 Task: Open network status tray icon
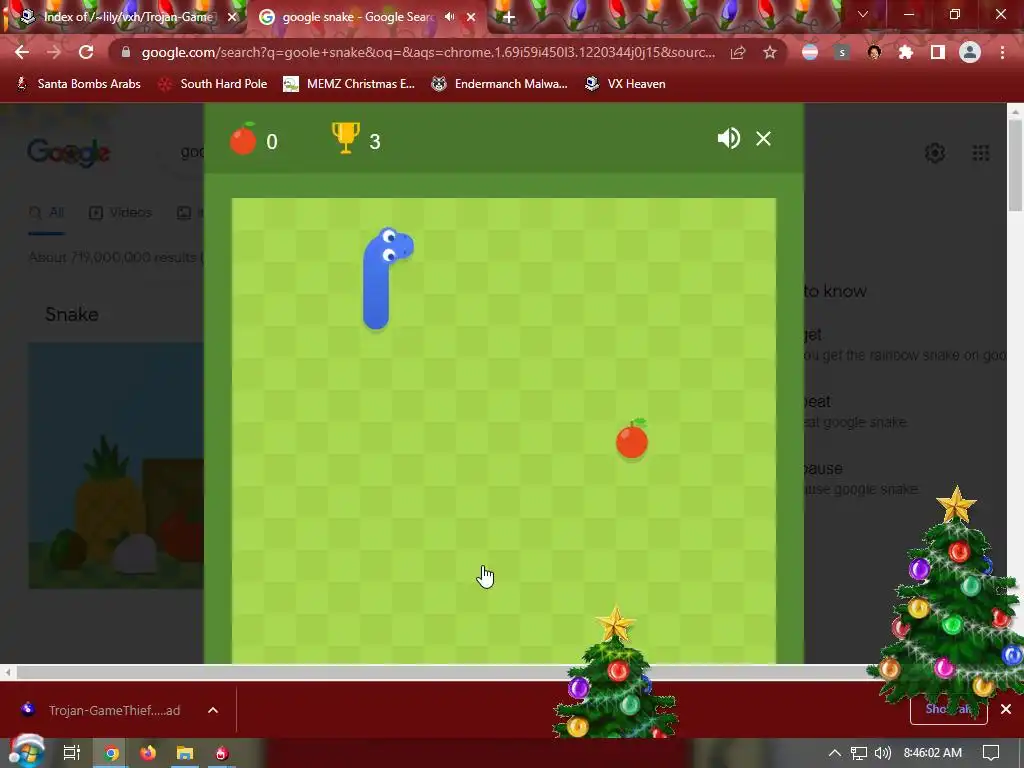(859, 753)
